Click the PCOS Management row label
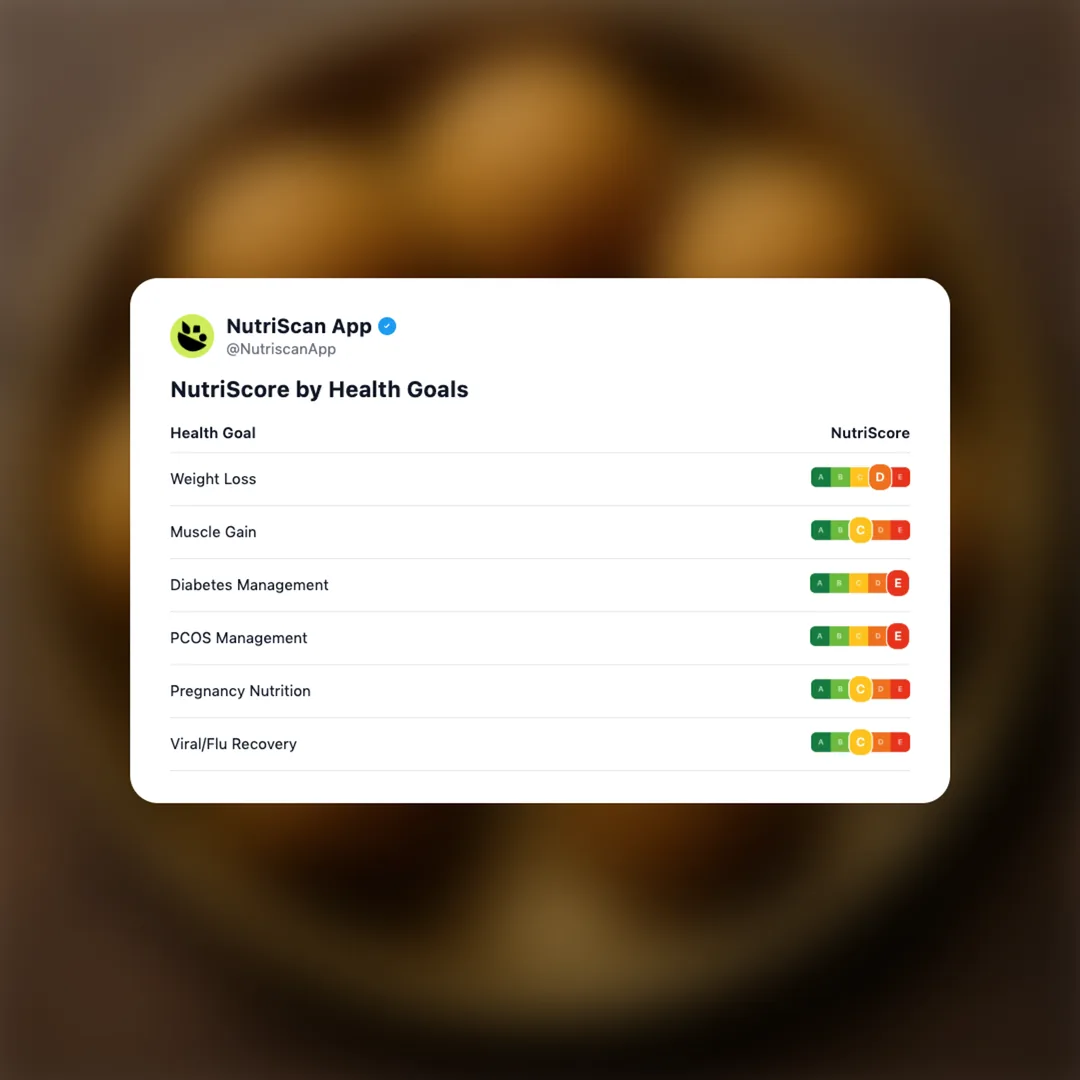Screen dimensions: 1080x1080 (239, 638)
